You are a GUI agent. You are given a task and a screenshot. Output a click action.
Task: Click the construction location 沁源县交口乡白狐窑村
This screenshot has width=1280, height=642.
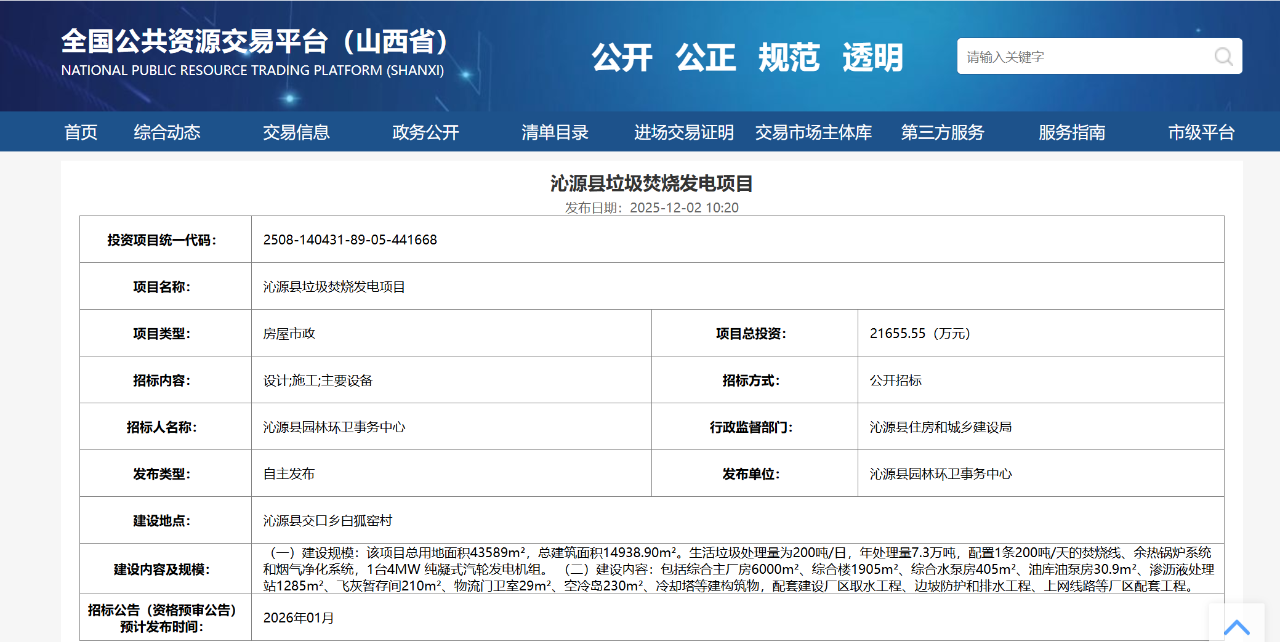click(327, 521)
